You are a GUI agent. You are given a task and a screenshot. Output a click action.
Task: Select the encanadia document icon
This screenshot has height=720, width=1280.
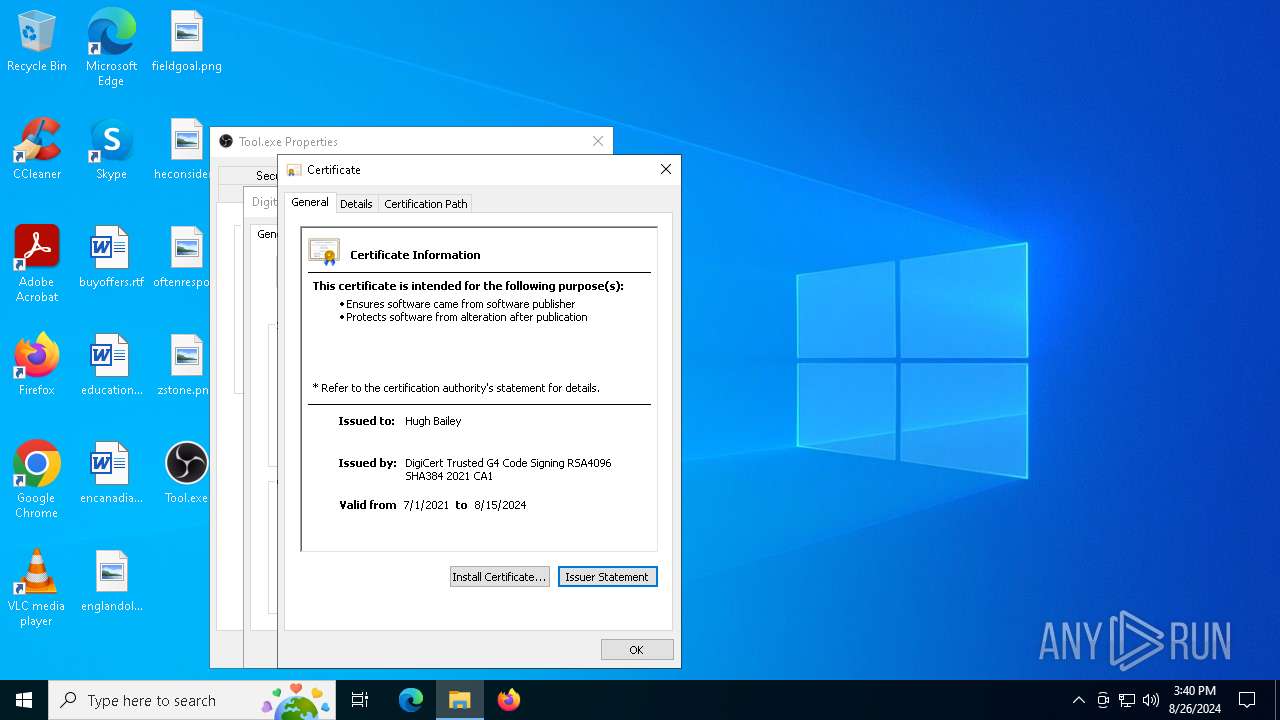(x=111, y=474)
